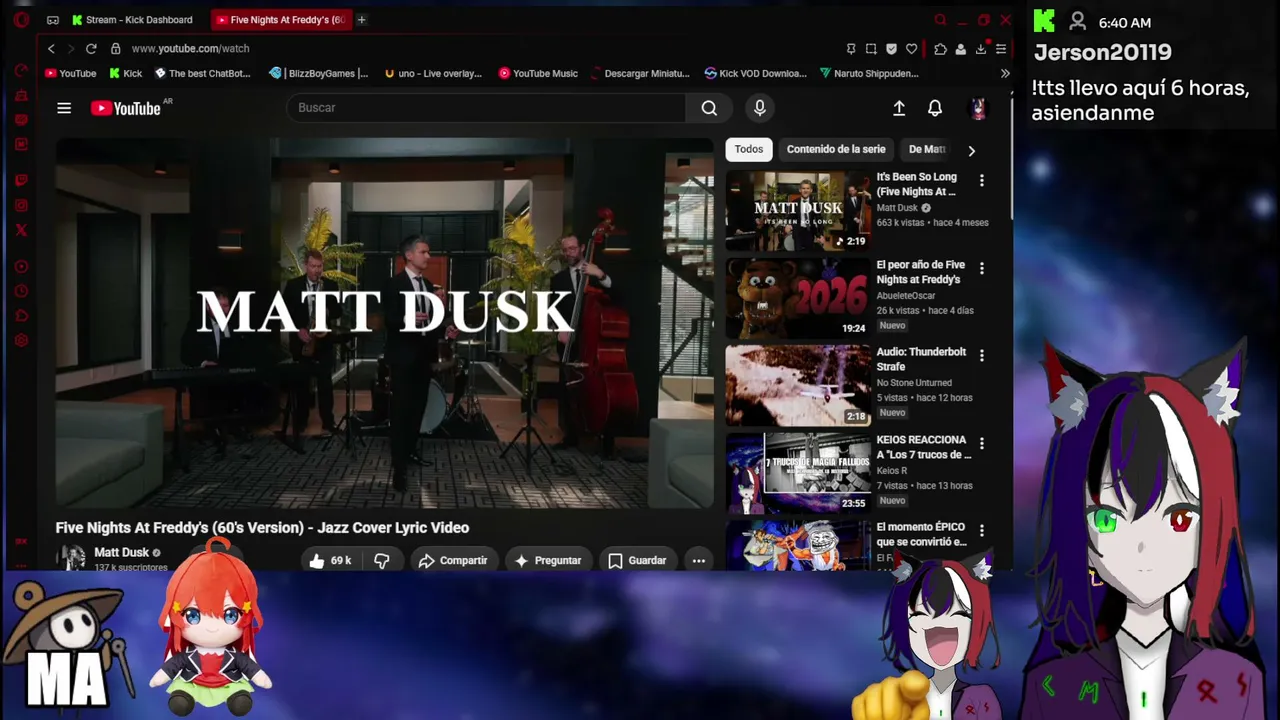Show hidden bookmarks with double chevron
Image resolution: width=1280 pixels, height=720 pixels.
coord(1005,73)
